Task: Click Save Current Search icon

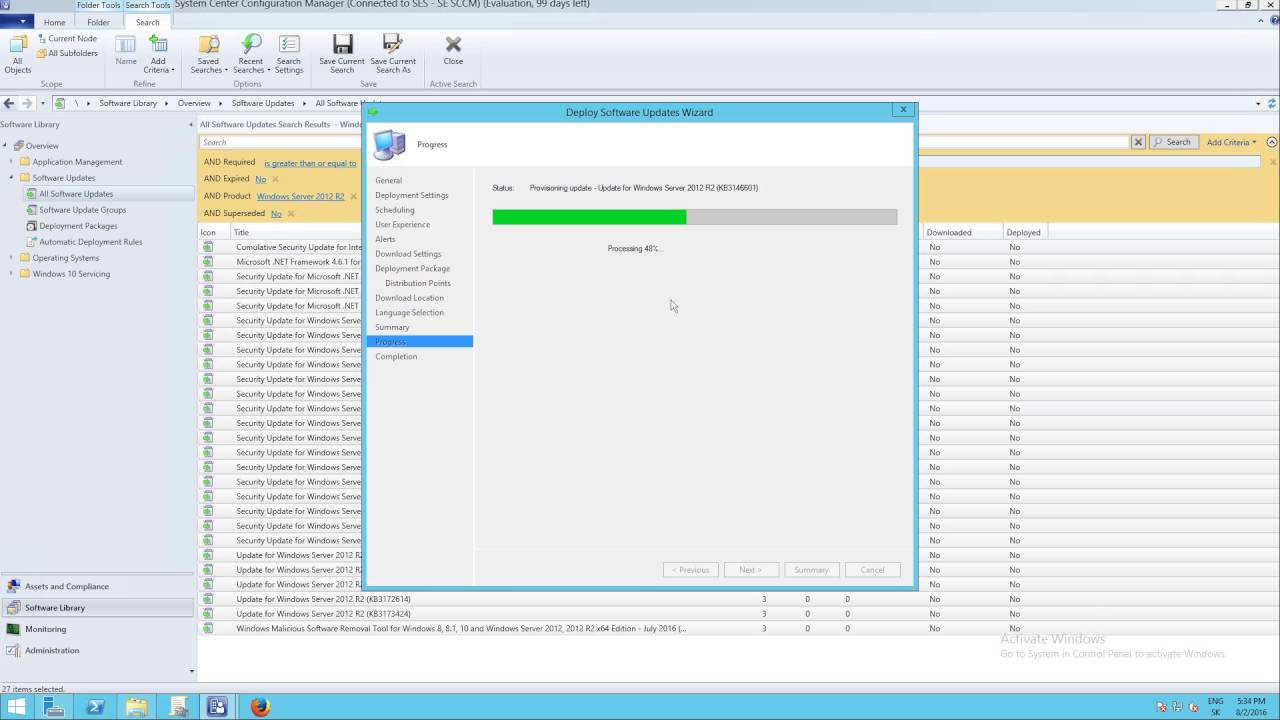Action: [342, 54]
